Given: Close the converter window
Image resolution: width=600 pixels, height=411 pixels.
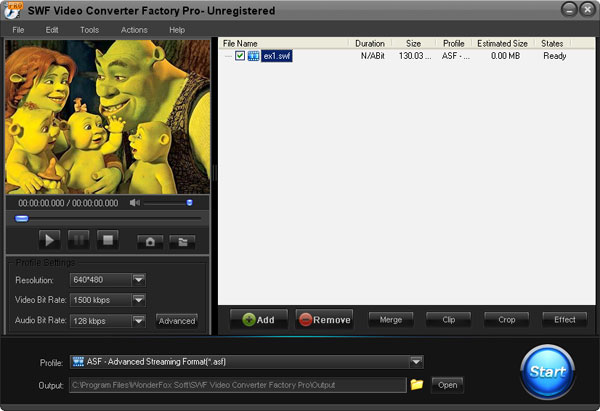Looking at the screenshot, I should tap(587, 10).
